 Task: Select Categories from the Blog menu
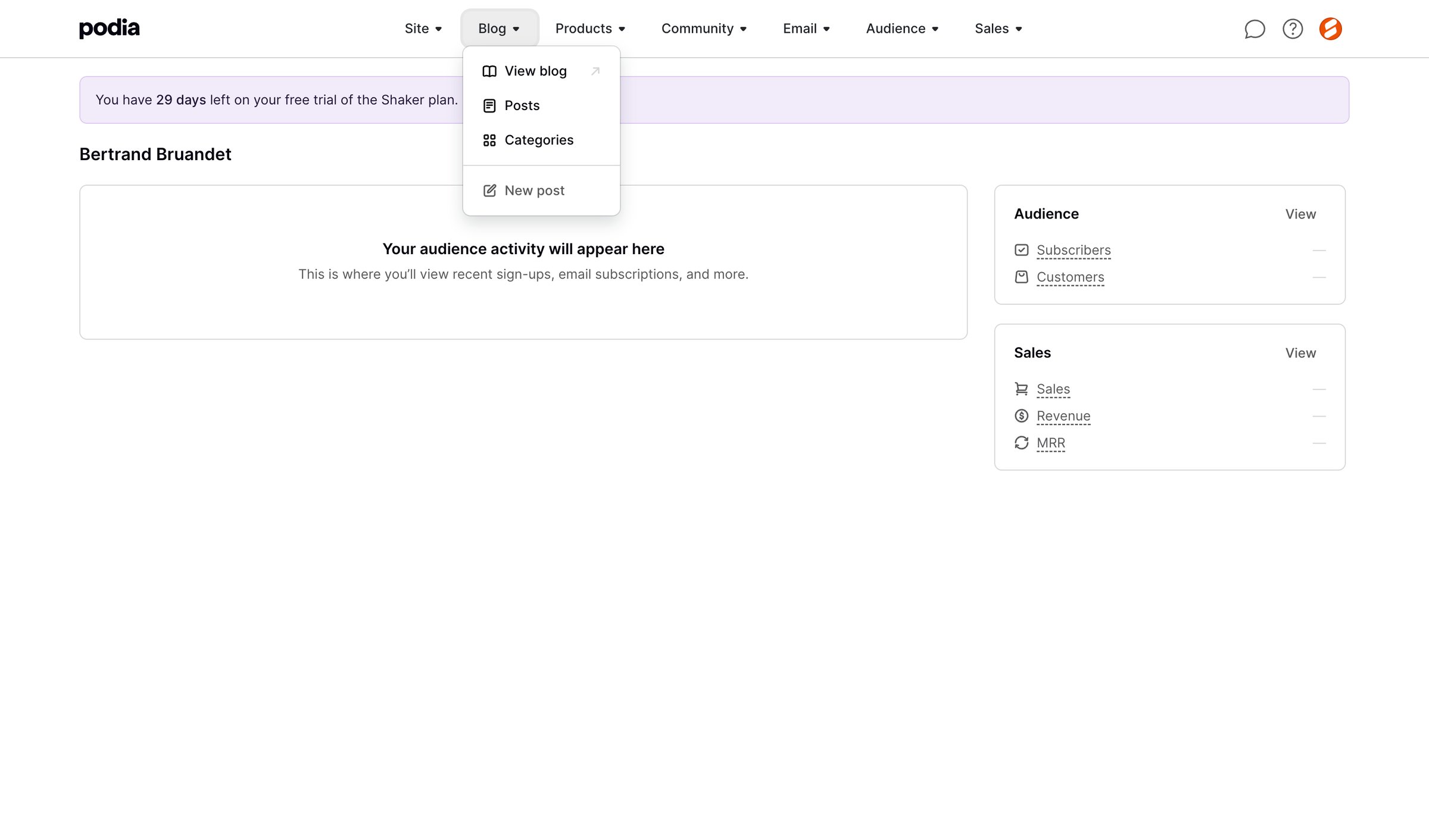pyautogui.click(x=541, y=140)
